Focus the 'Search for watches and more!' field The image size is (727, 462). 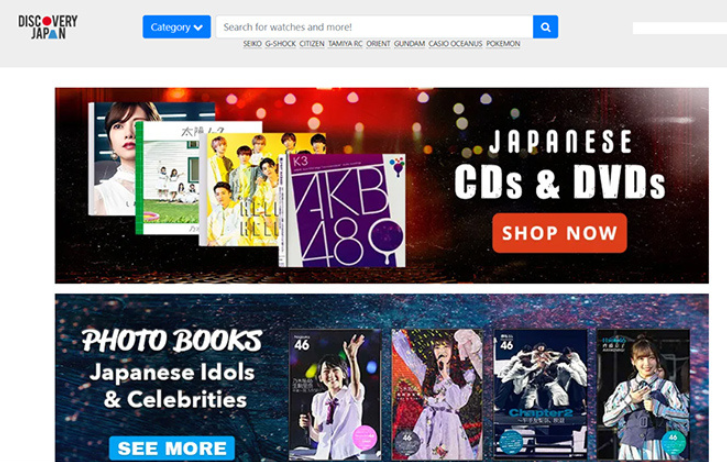click(x=374, y=27)
